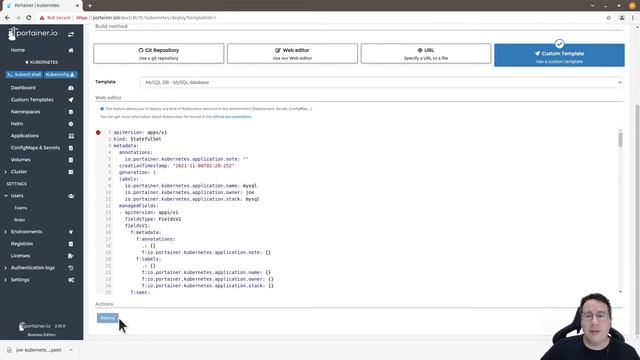Click the editor scrollbar down arrow
The height and width of the screenshot is (360, 640).
point(620,291)
